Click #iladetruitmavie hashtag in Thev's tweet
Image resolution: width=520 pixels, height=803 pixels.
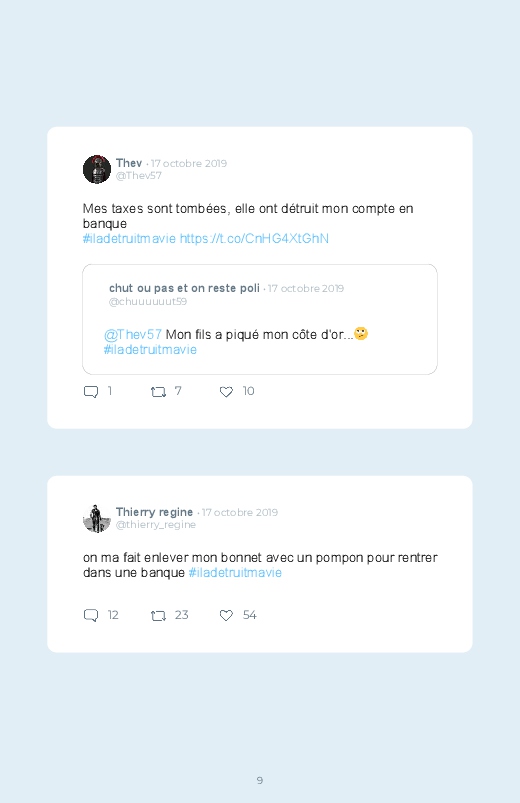pos(129,239)
